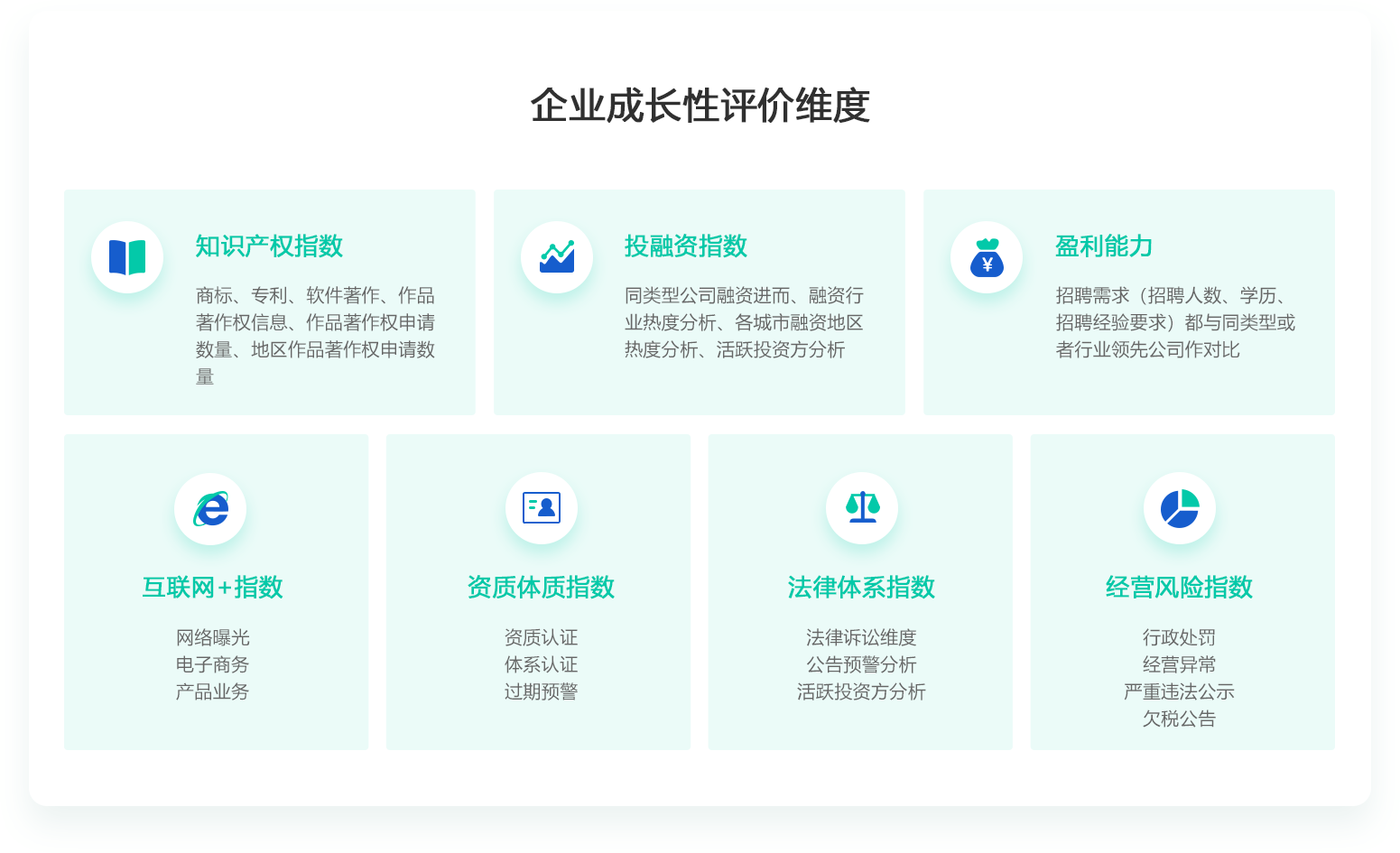
Task: Select the 投融资指数 heading
Action: tap(686, 246)
